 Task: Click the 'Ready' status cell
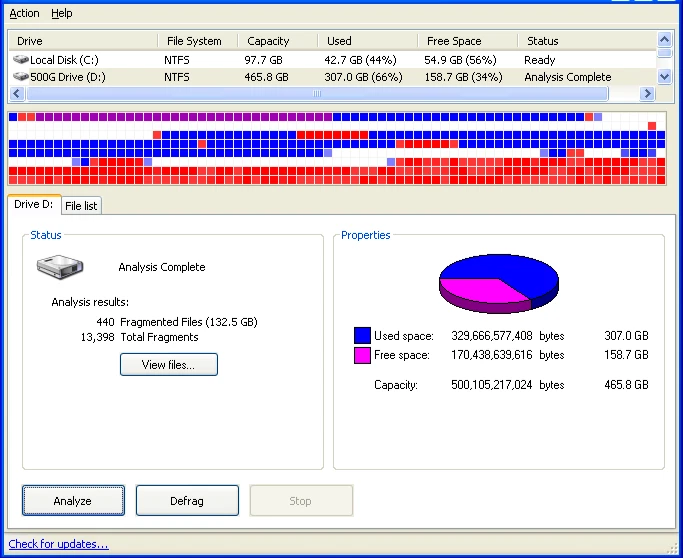pyautogui.click(x=540, y=60)
